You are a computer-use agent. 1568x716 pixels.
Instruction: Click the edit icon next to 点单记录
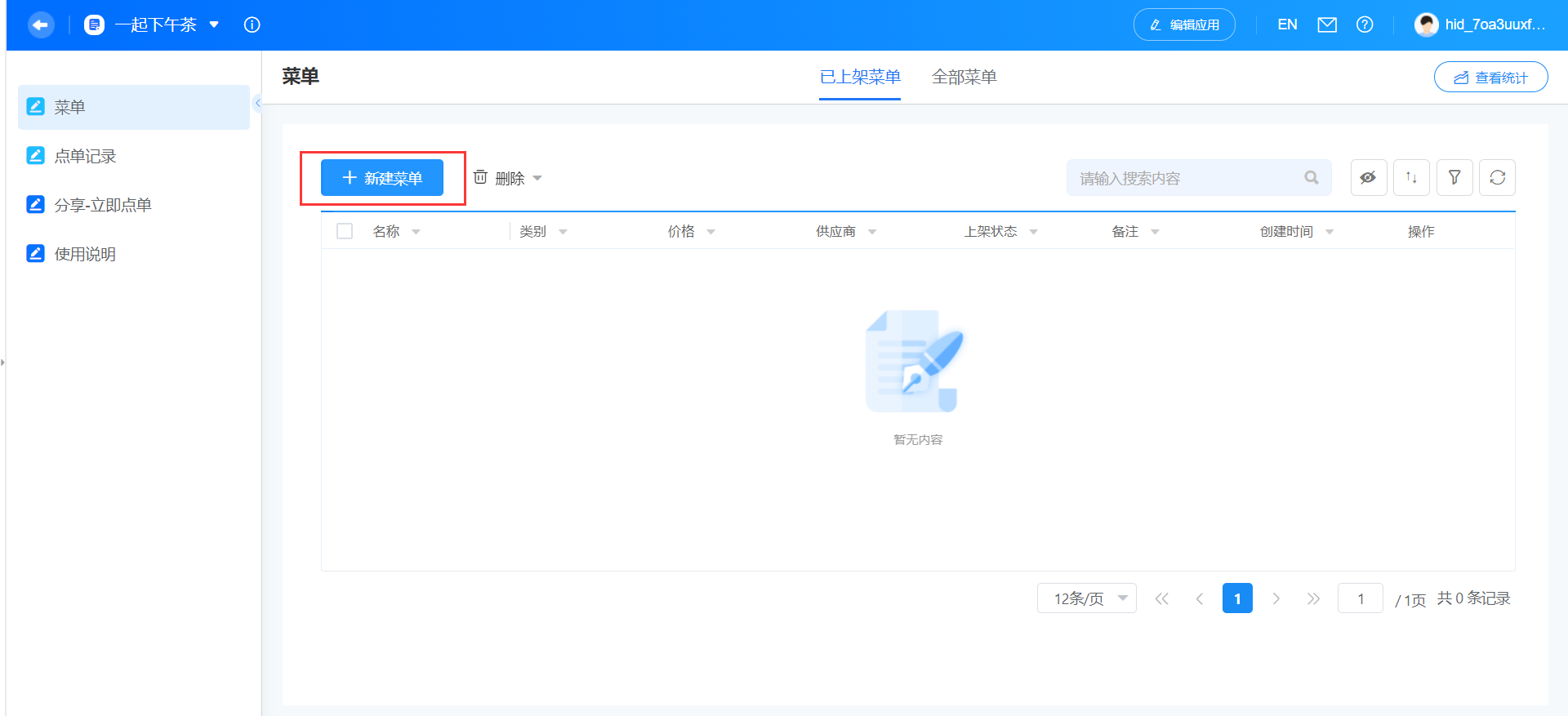(36, 155)
